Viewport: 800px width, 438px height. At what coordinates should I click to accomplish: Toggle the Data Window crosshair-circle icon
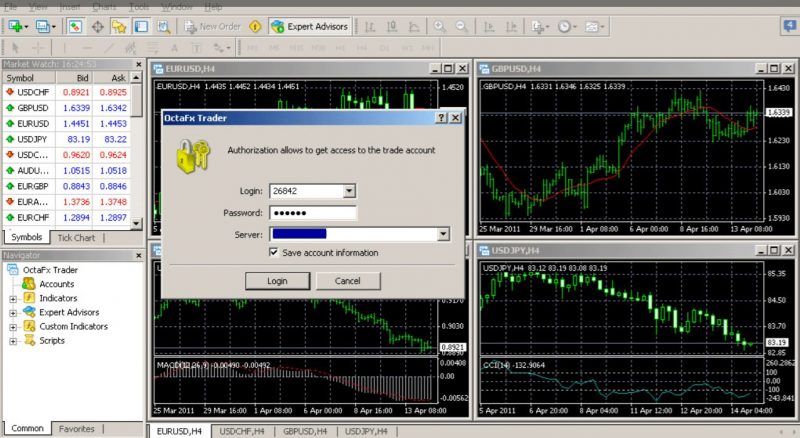click(x=97, y=27)
